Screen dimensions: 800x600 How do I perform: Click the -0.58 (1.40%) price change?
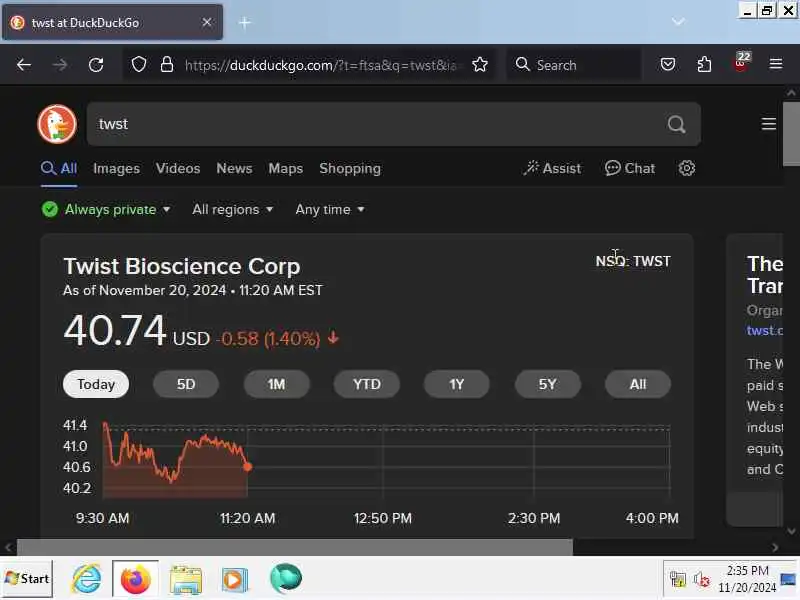point(277,338)
